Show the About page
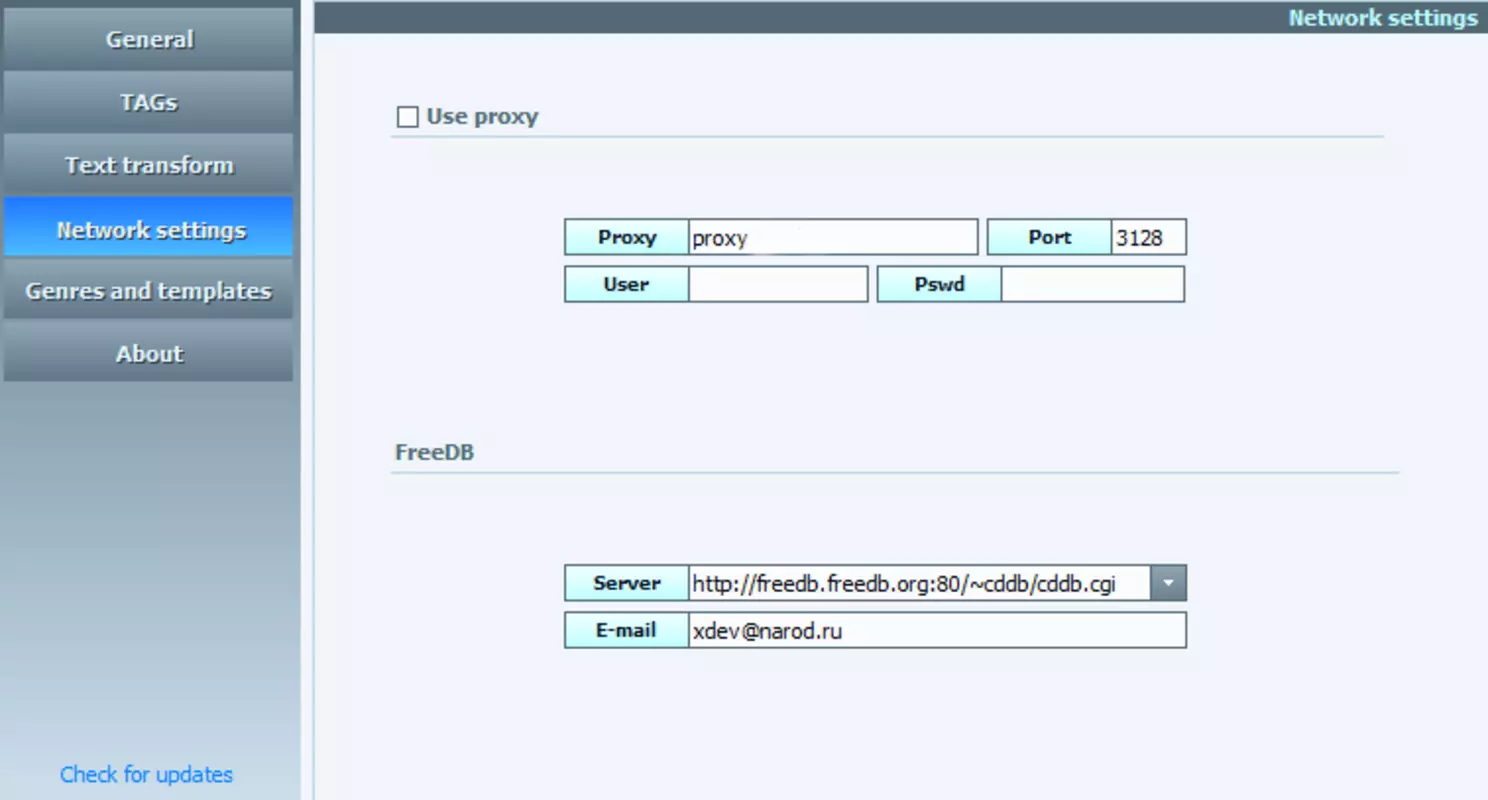This screenshot has width=1488, height=800. [x=148, y=353]
